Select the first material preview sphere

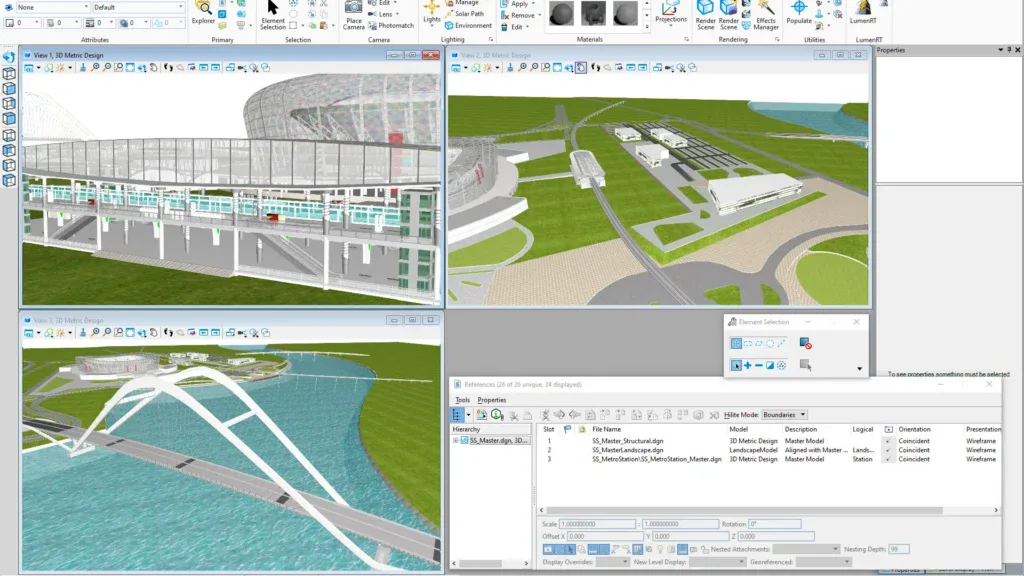tap(562, 12)
